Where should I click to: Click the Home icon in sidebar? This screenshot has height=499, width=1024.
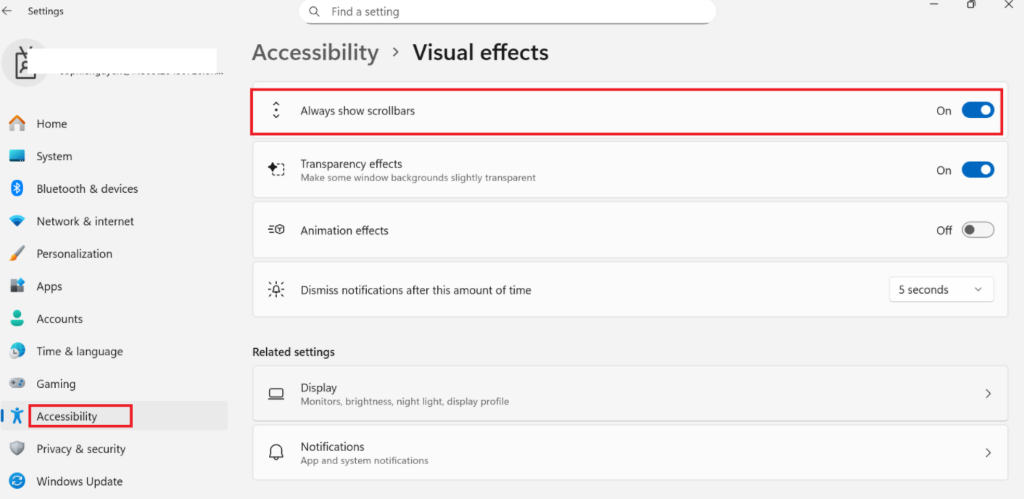(17, 124)
